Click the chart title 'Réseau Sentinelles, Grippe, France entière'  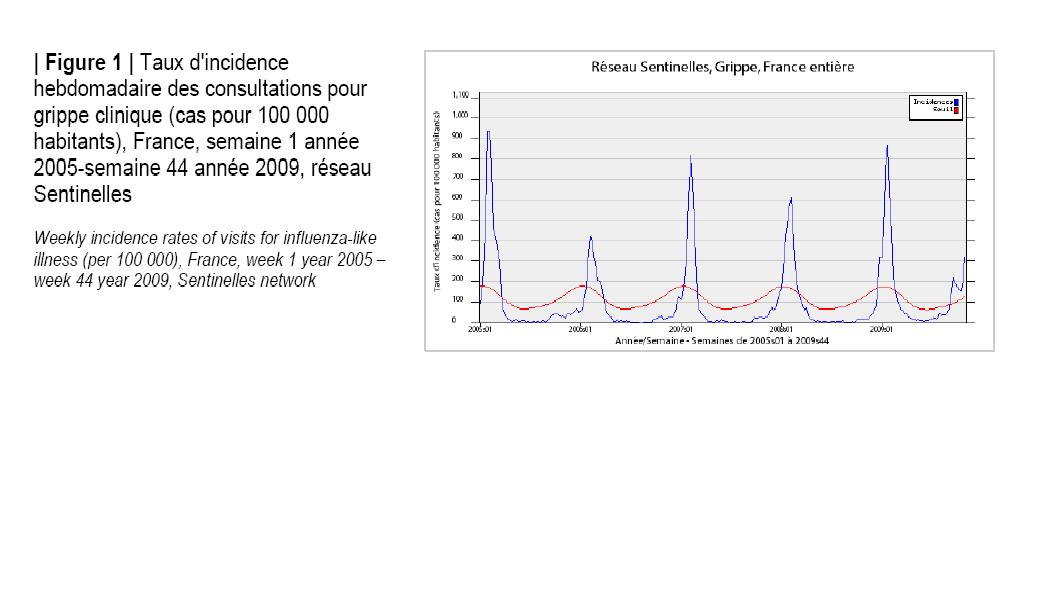pos(710,67)
